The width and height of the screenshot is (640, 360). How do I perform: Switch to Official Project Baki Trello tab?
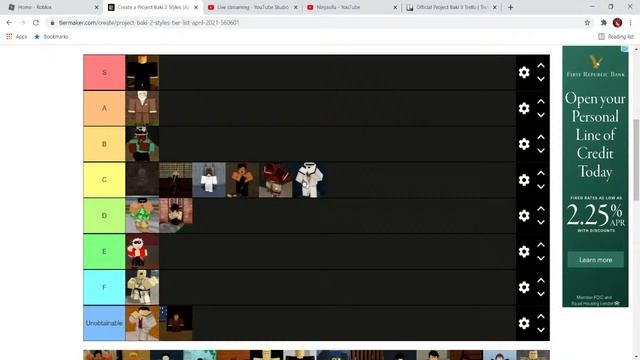tap(451, 7)
